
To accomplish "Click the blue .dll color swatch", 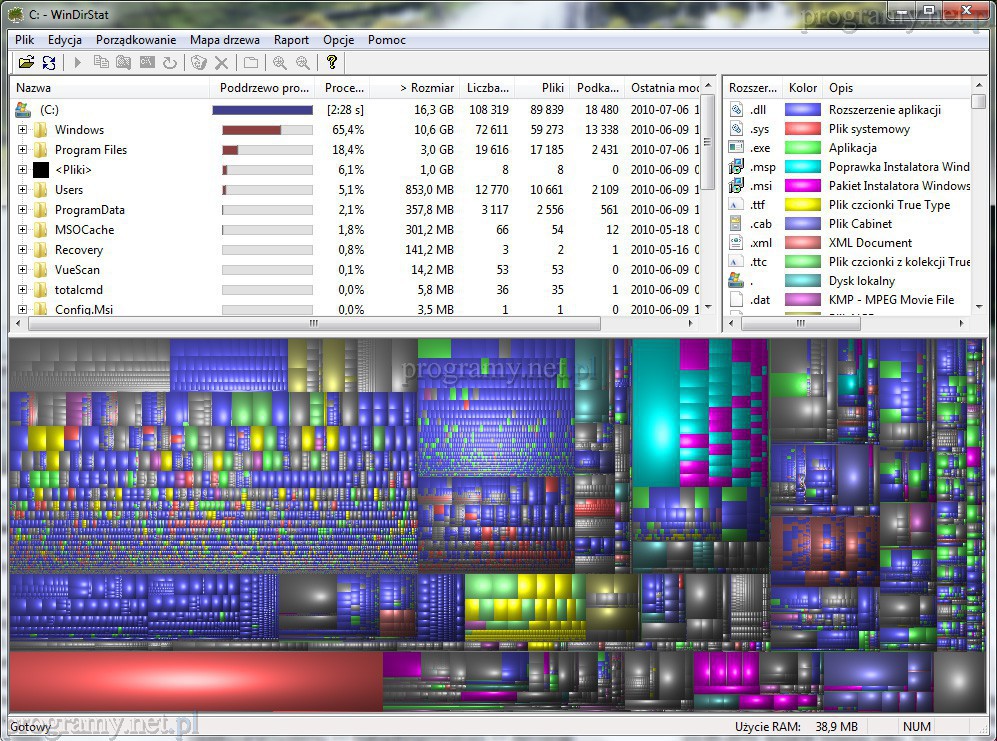I will (x=802, y=110).
